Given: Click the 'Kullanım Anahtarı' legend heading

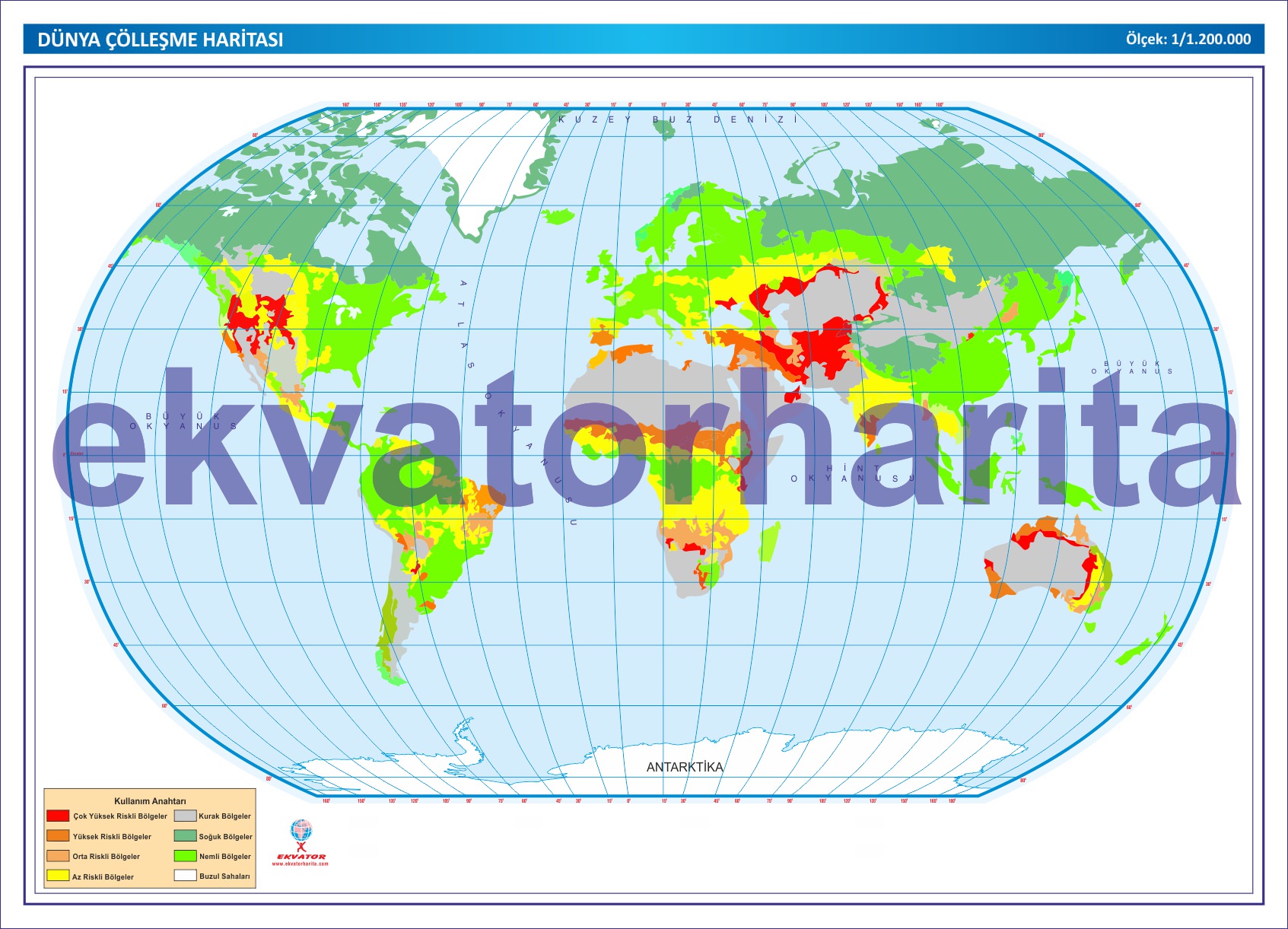Looking at the screenshot, I should 150,801.
